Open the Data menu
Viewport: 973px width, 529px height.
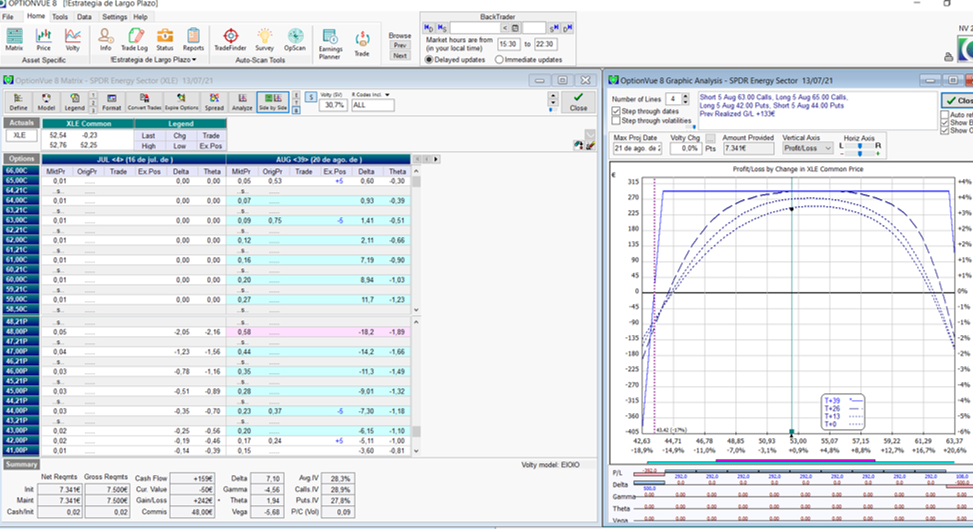coord(84,17)
